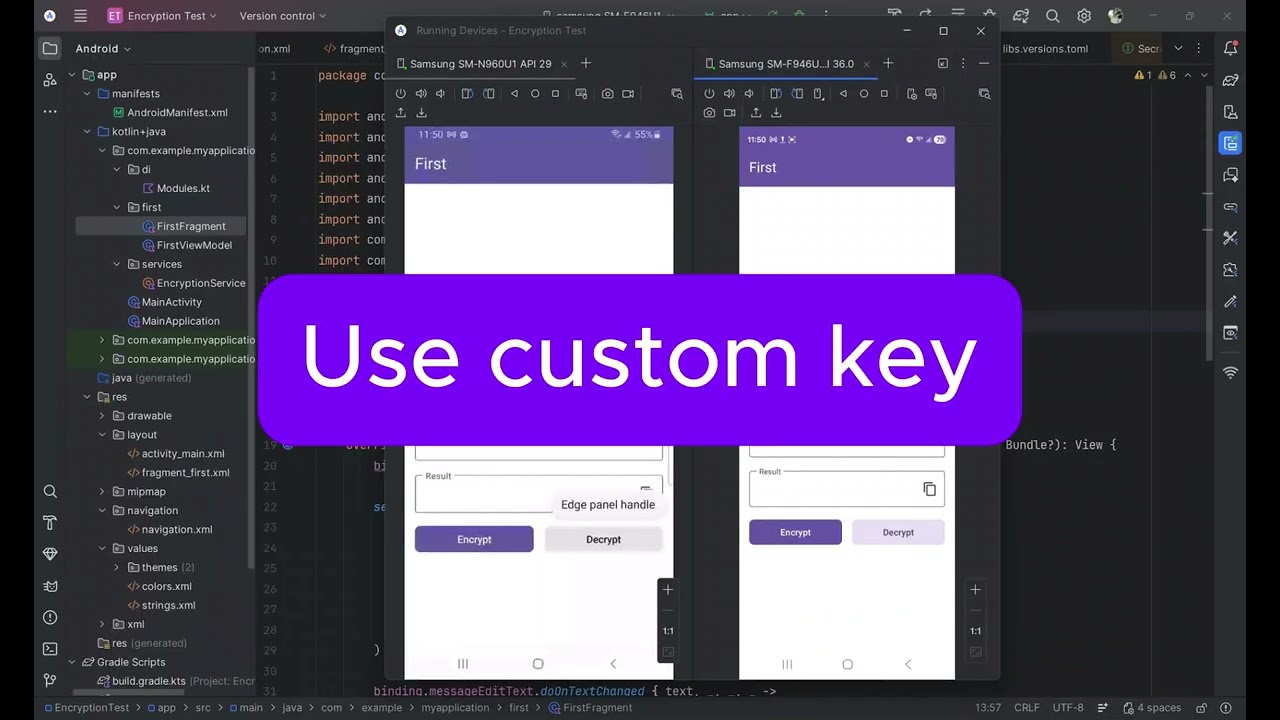The width and height of the screenshot is (1280, 720).
Task: Tap Decrypt on the SM-N960U1 phone
Action: pos(603,539)
